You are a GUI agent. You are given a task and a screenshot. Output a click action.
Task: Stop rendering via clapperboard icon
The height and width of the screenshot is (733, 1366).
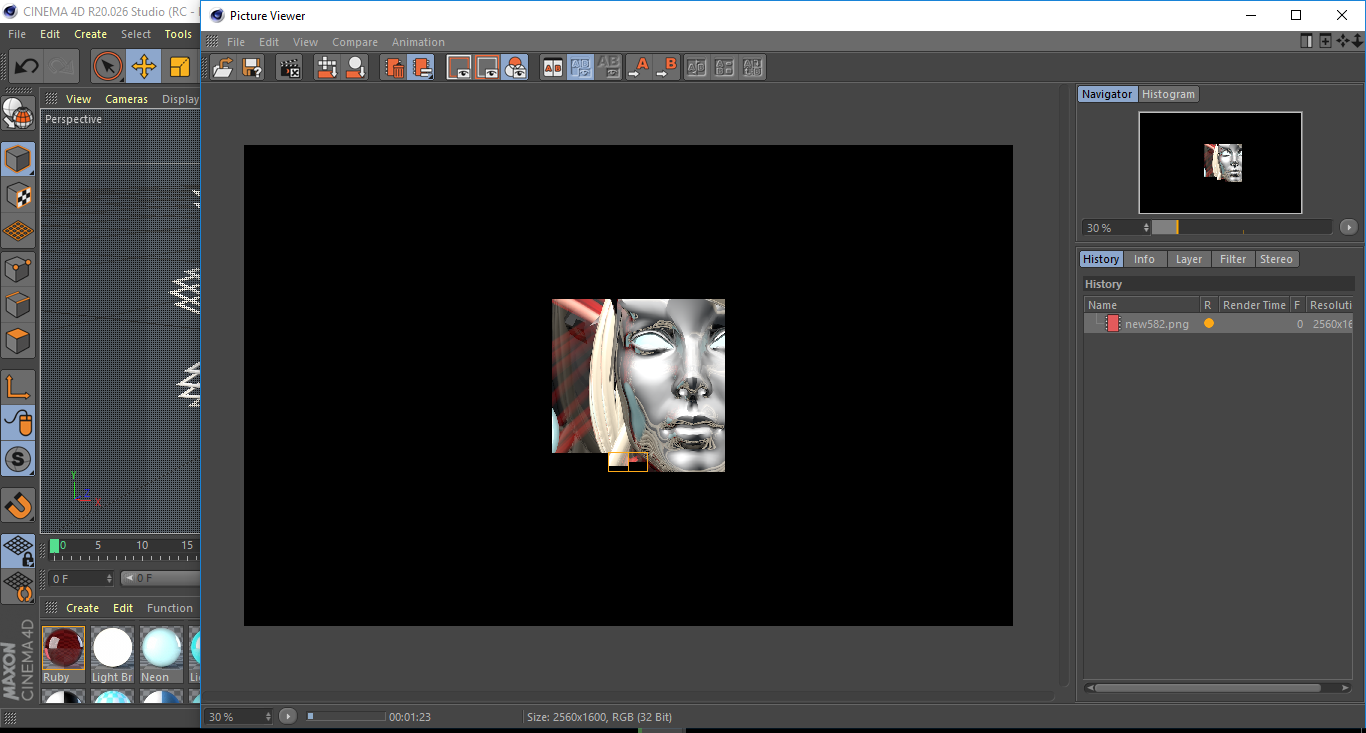point(289,68)
